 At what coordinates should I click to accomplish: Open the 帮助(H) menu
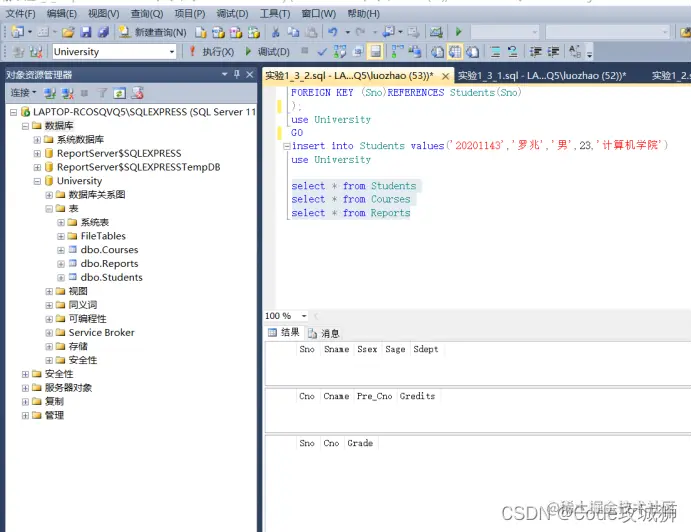coord(363,14)
